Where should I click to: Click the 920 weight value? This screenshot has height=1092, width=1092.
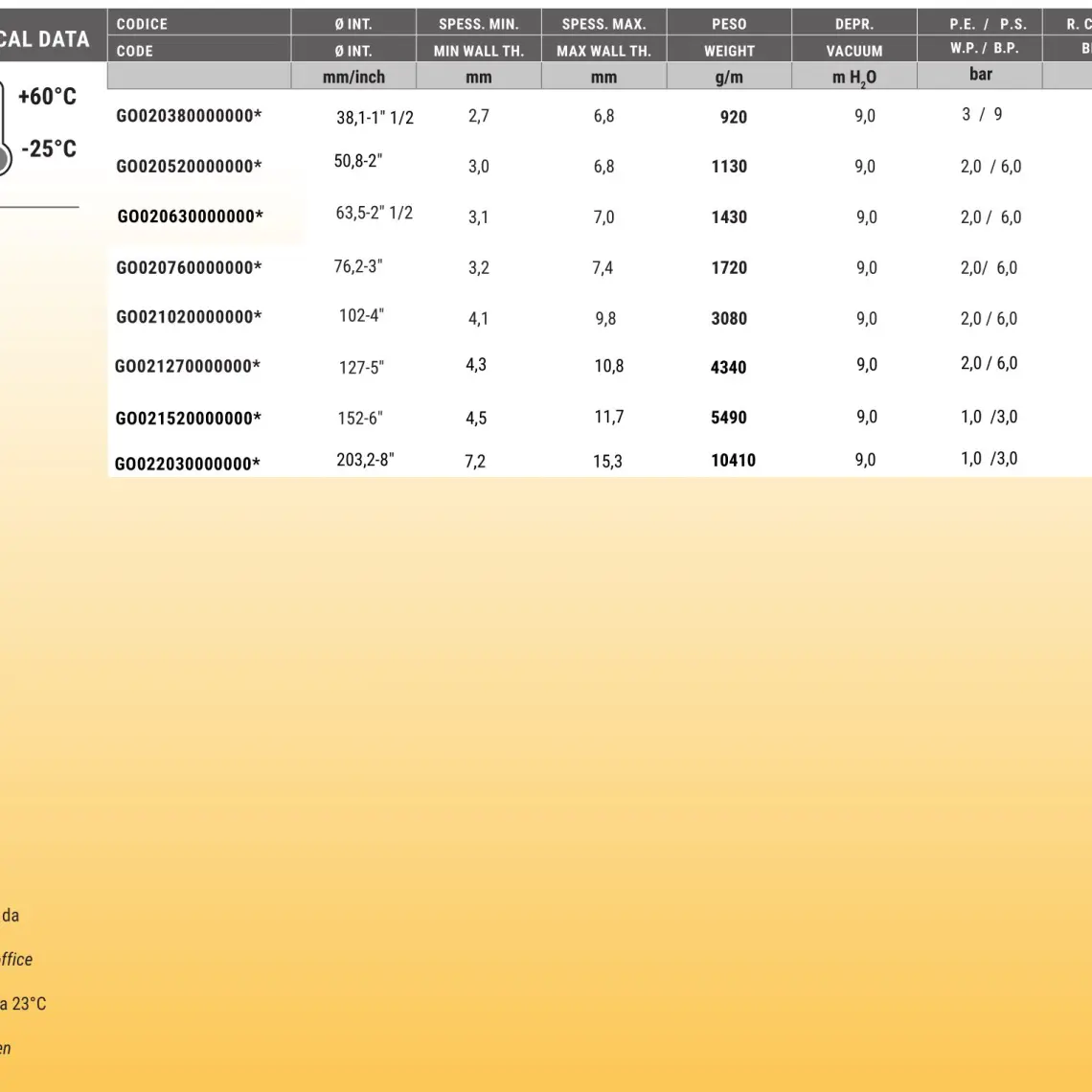click(734, 117)
